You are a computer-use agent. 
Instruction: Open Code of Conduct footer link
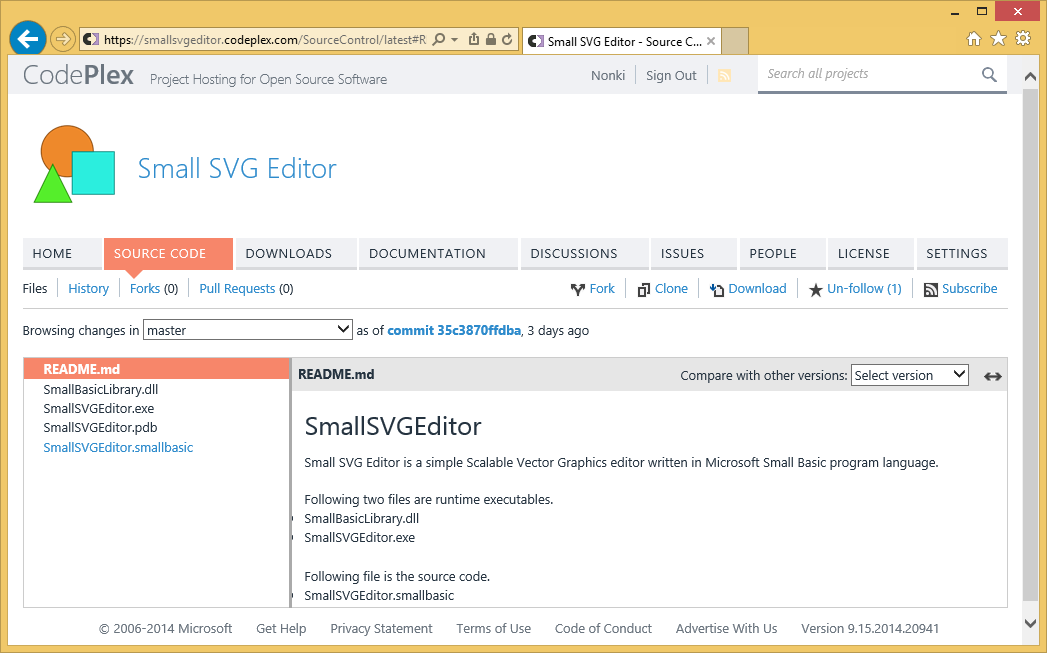(x=603, y=628)
